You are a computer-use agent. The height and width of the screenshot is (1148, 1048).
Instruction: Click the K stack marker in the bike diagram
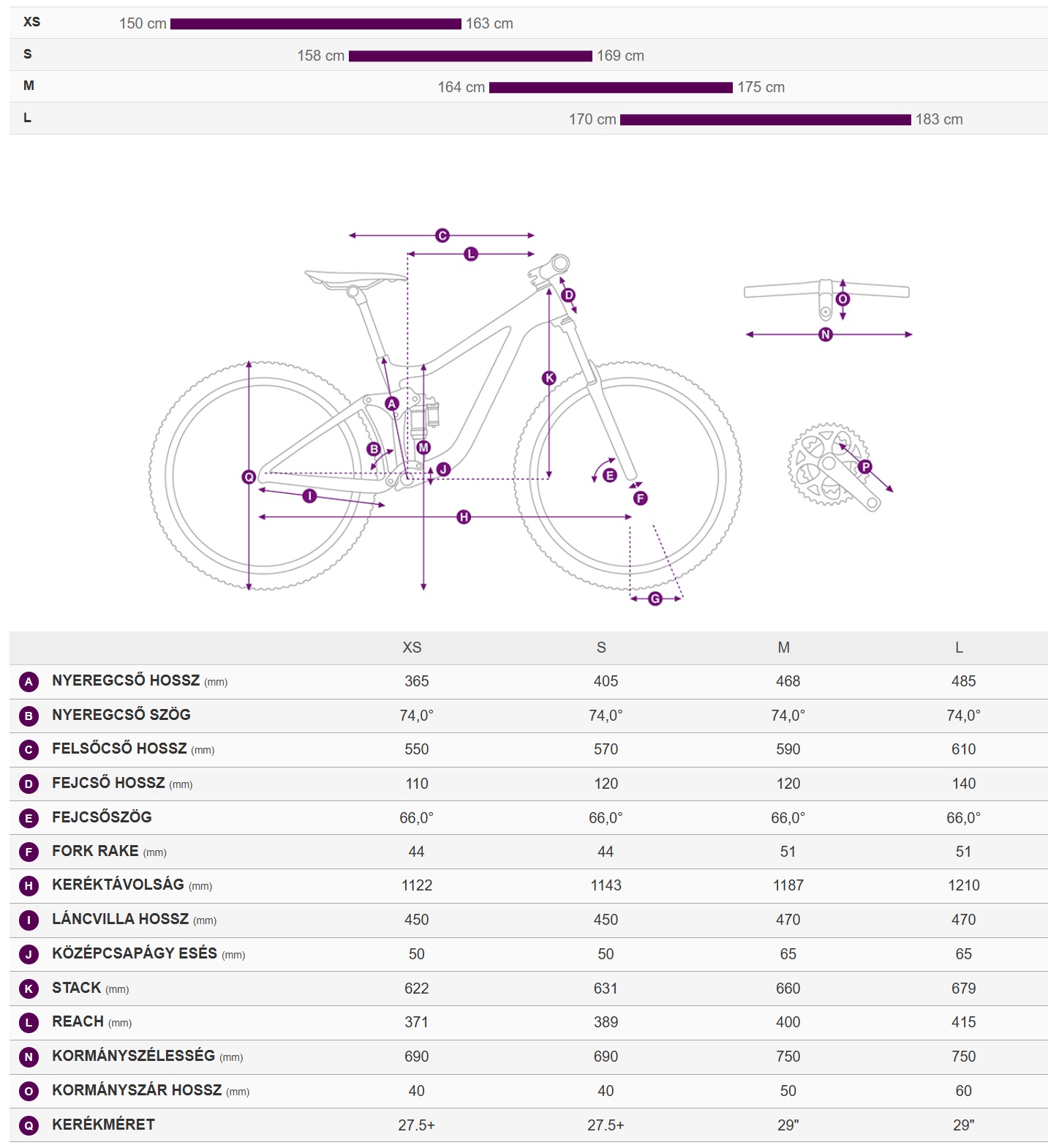coord(548,378)
